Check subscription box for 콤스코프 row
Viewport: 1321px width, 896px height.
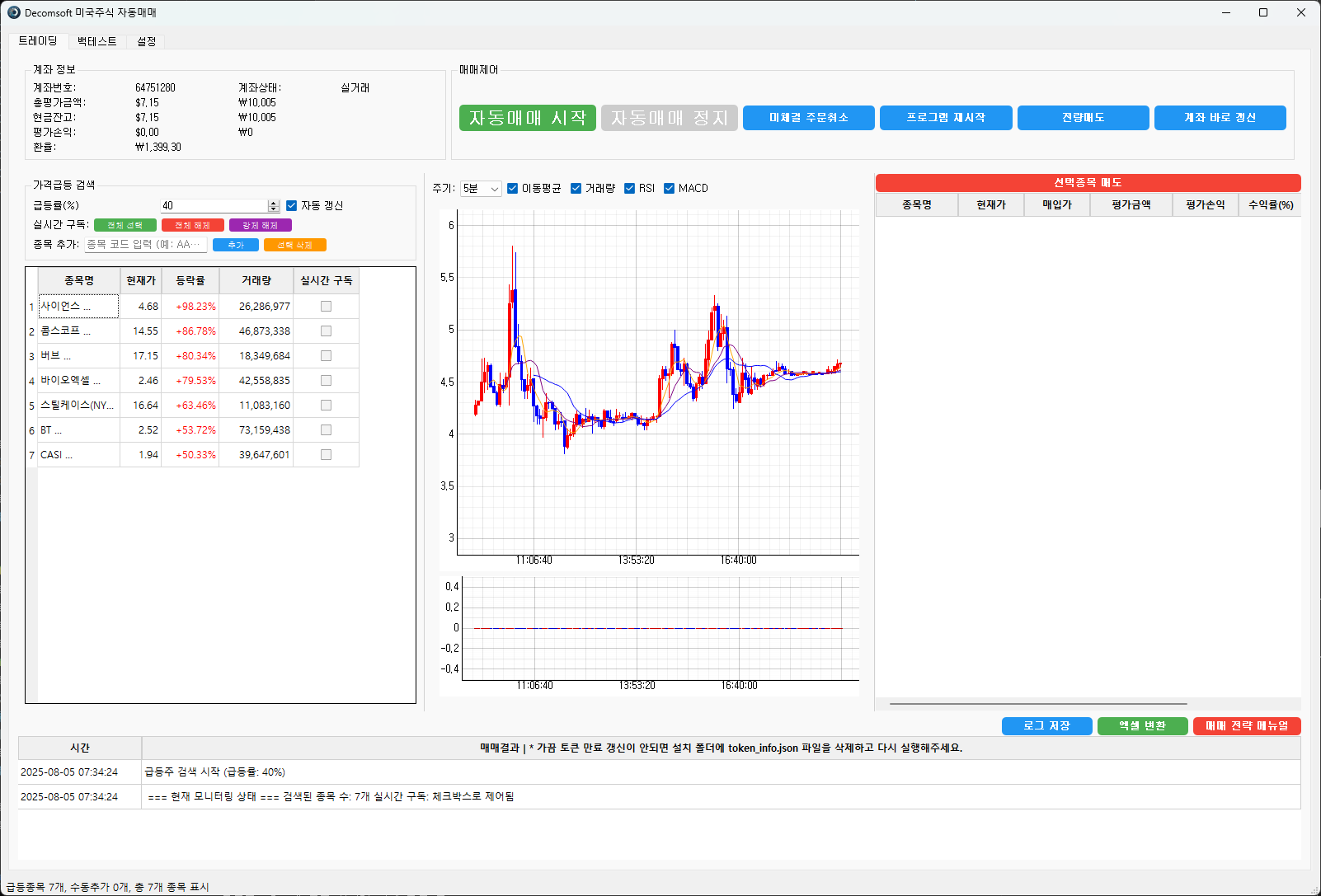point(326,331)
